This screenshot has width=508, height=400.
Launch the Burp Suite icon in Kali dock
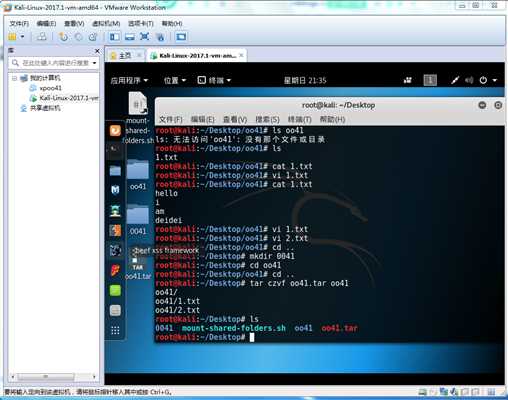115,230
